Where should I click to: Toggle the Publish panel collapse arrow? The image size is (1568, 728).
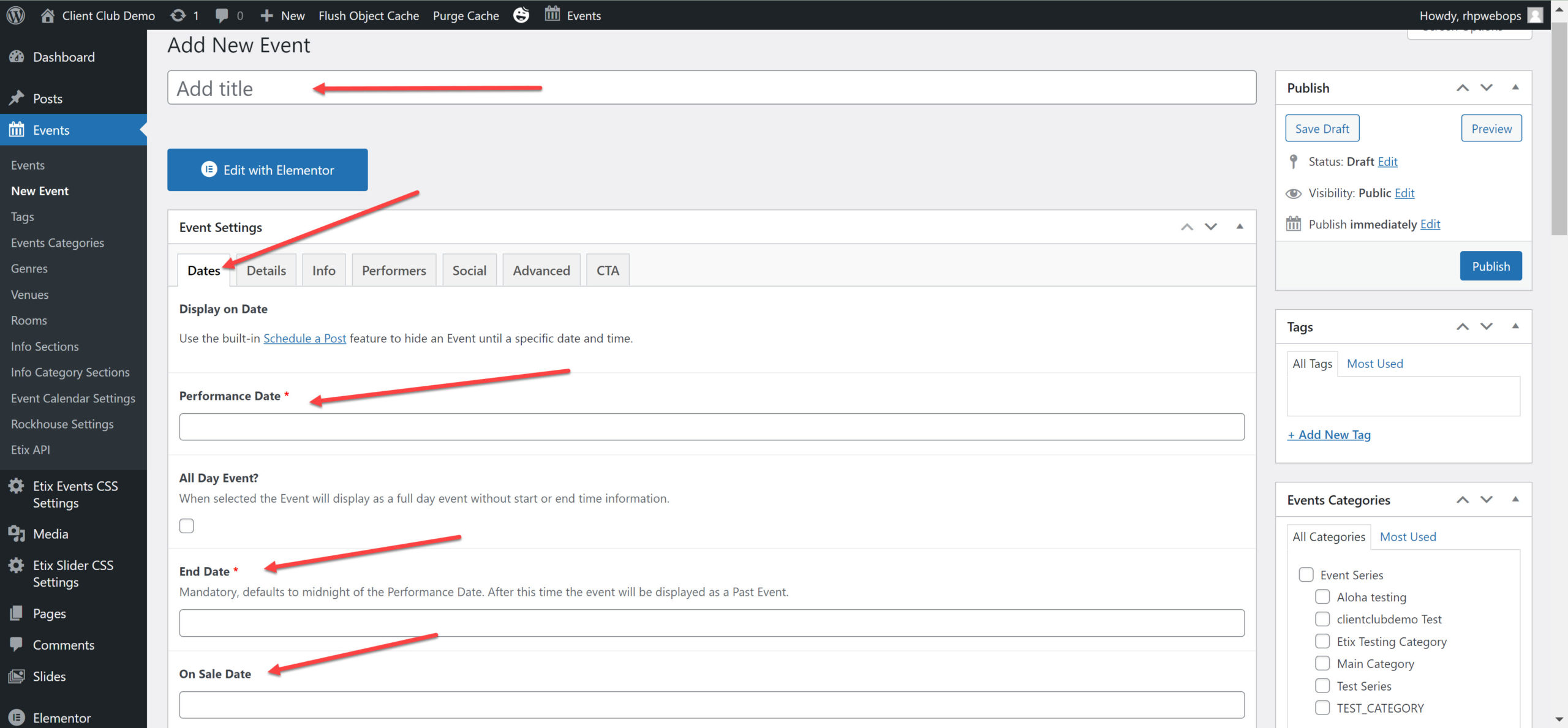coord(1515,88)
